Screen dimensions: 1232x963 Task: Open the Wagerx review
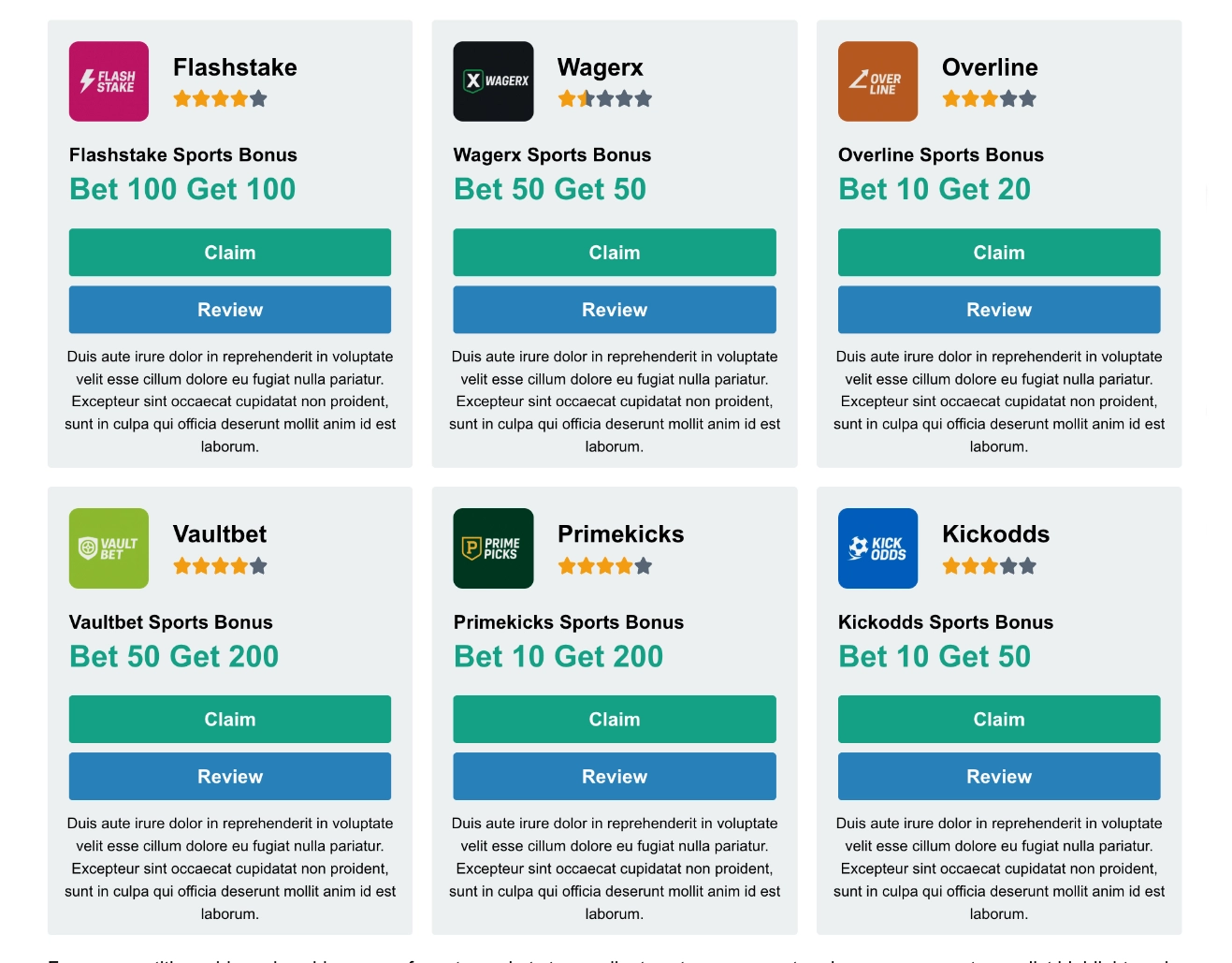[615, 310]
